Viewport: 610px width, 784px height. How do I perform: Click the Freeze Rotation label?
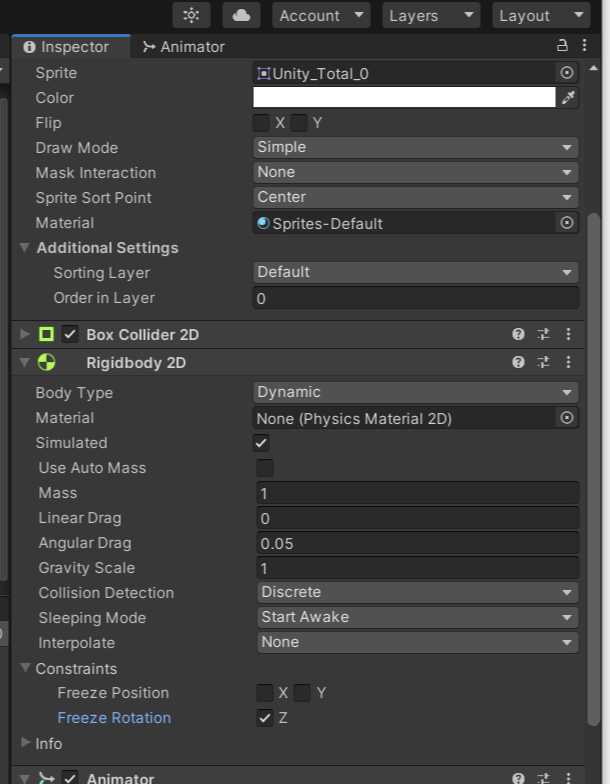(x=114, y=718)
